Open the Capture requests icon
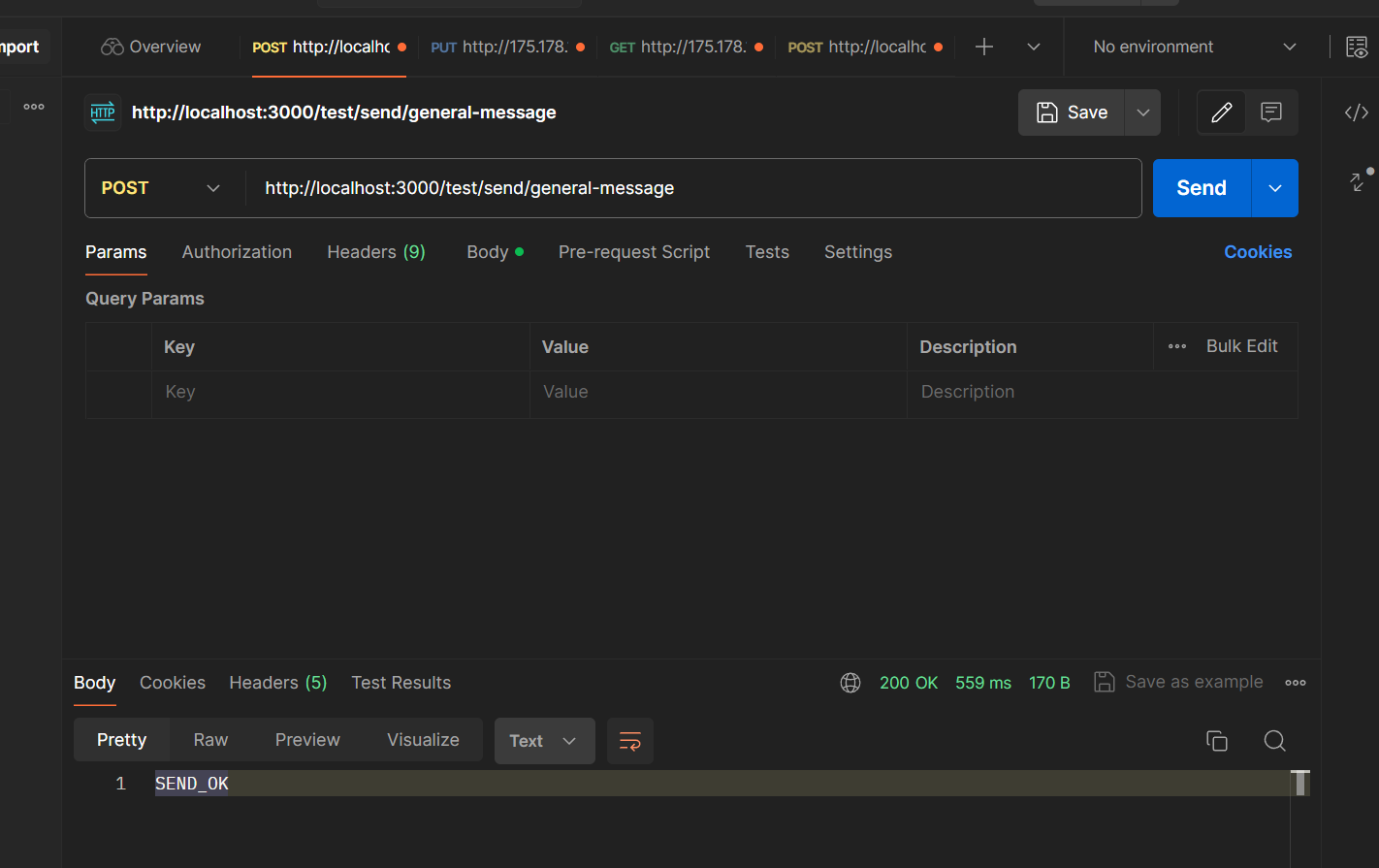The height and width of the screenshot is (868, 1379). 1357,46
